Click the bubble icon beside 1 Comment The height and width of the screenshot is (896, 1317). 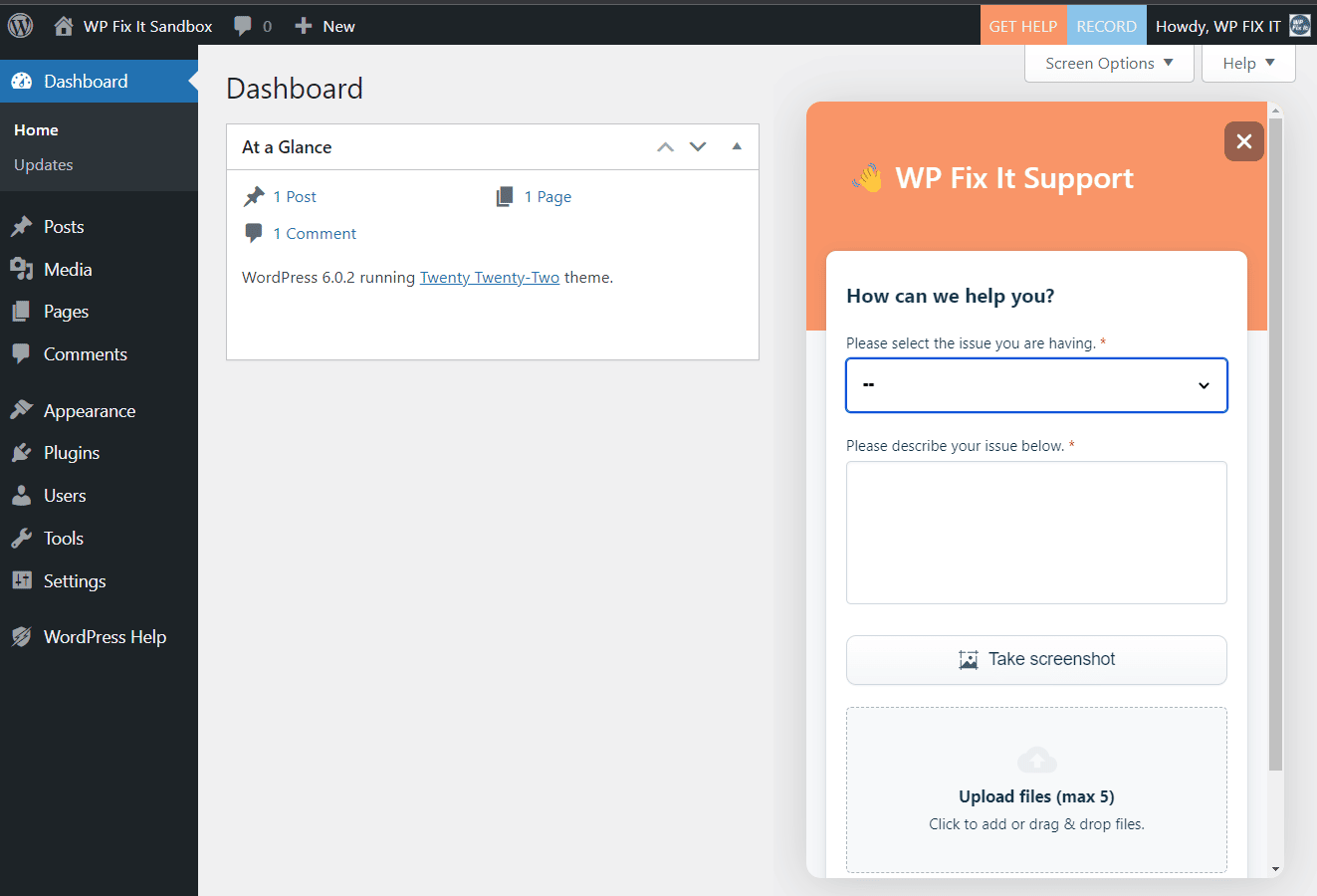click(254, 234)
